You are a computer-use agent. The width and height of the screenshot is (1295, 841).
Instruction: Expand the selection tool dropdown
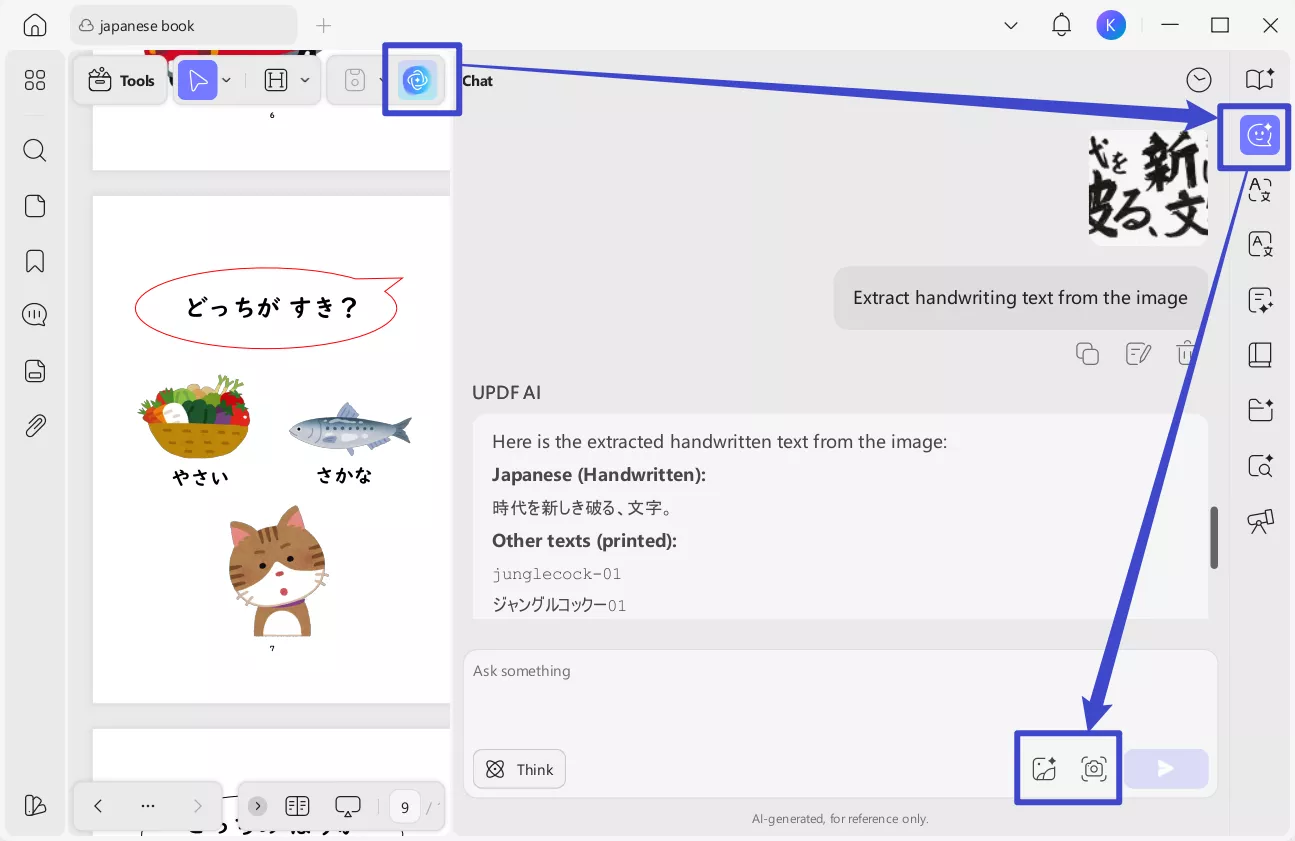click(x=226, y=80)
